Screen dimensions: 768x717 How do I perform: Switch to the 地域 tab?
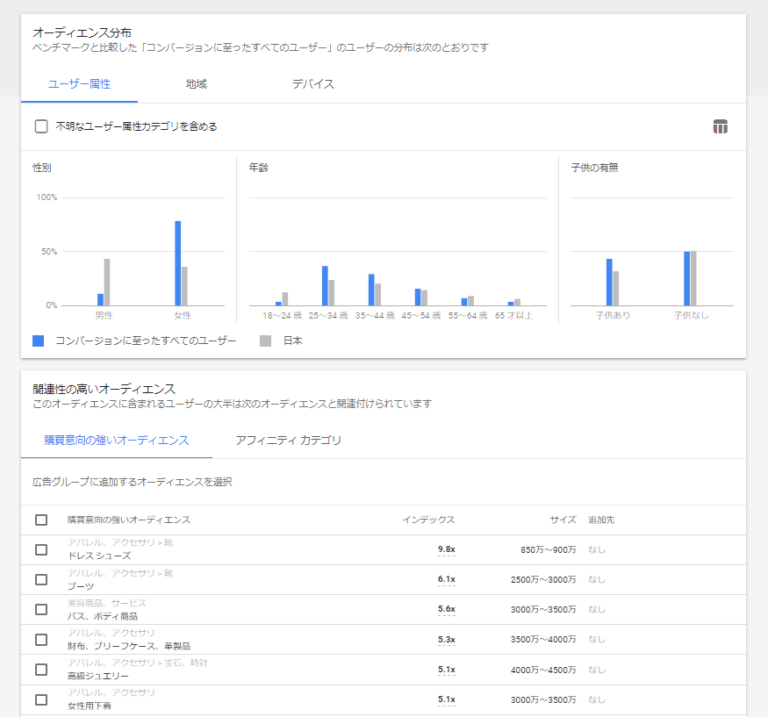pyautogui.click(x=196, y=84)
